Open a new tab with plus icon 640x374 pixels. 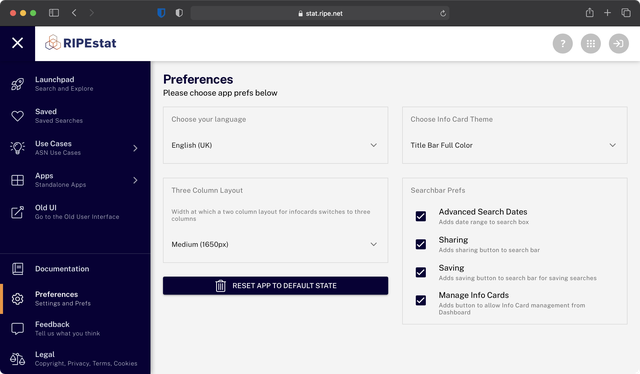tap(607, 13)
